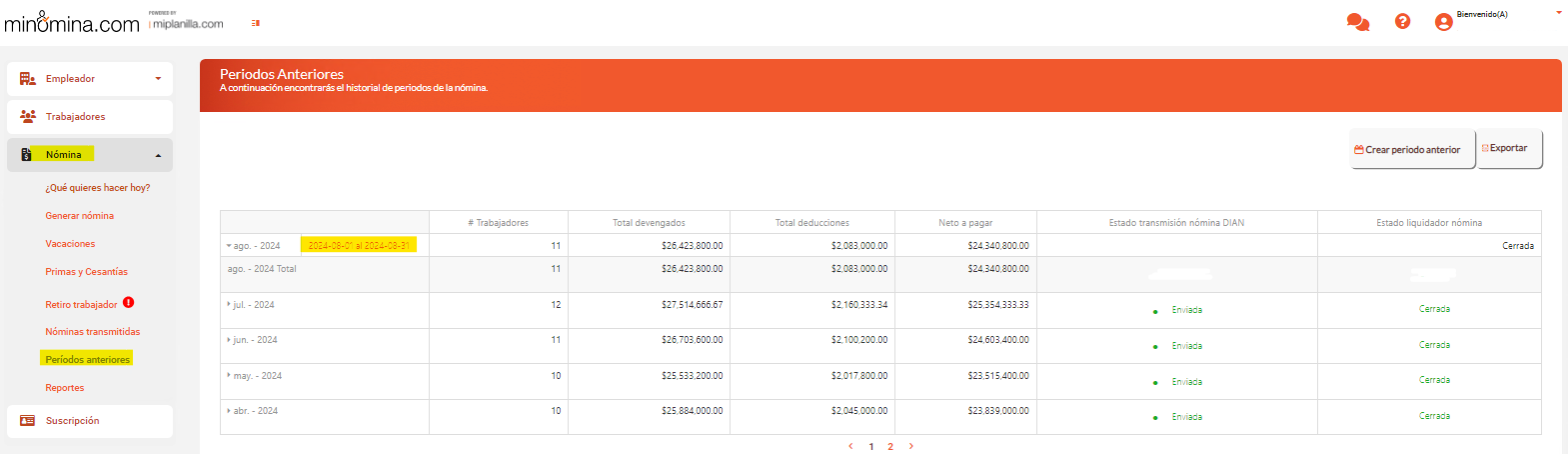Click the Bienvenido(A) user label
The width and height of the screenshot is (1568, 454).
point(1482,14)
